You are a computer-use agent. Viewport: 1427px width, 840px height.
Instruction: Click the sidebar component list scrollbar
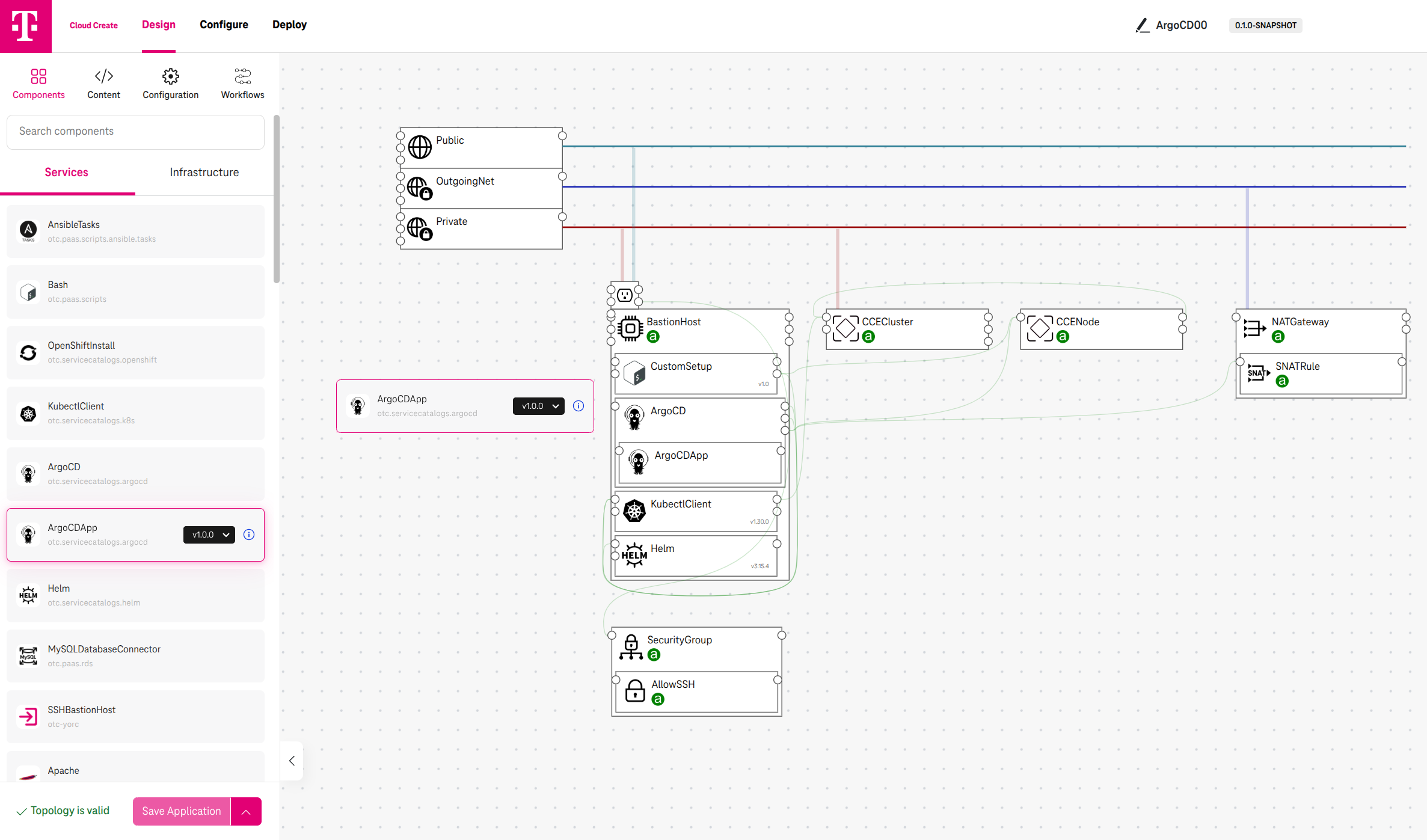277,198
